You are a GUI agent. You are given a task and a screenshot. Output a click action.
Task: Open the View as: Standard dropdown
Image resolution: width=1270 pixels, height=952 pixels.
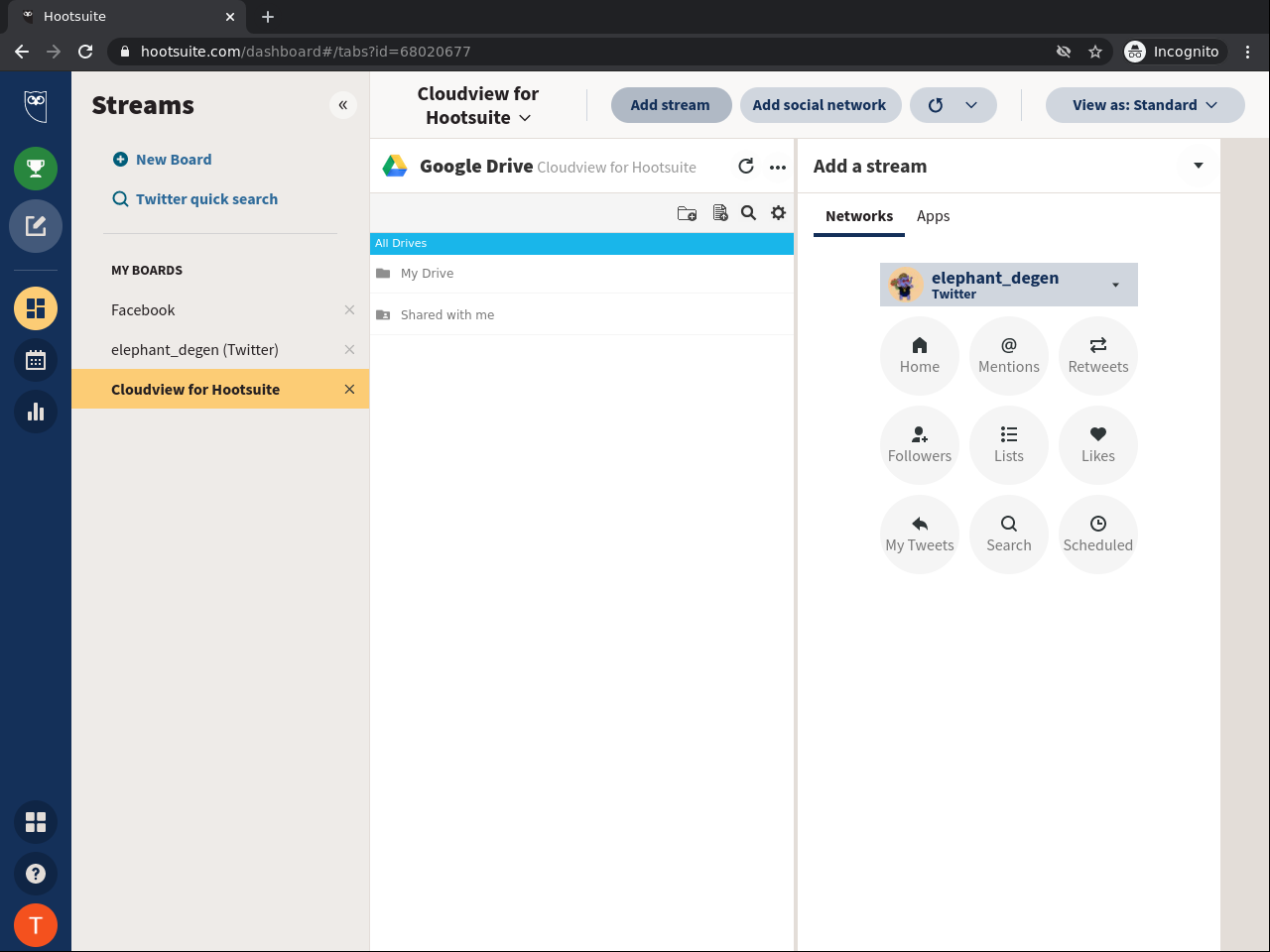pos(1145,105)
